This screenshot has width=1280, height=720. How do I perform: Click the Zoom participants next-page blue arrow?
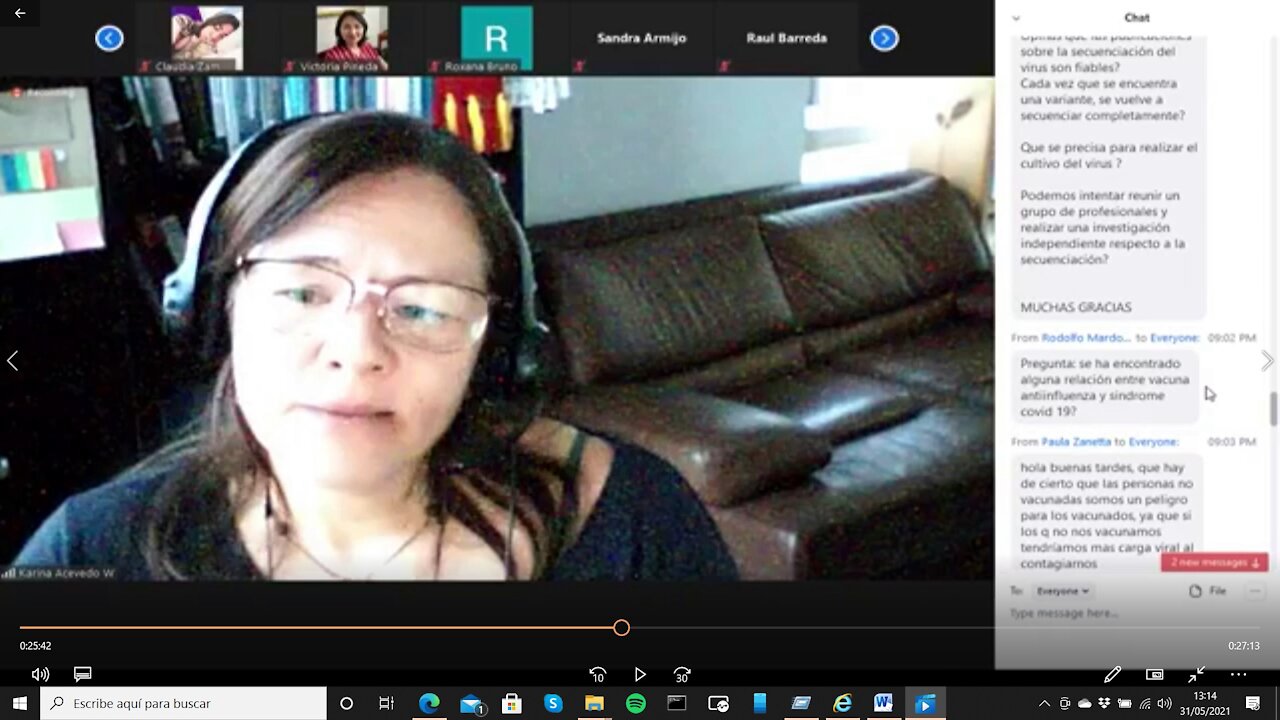[884, 38]
